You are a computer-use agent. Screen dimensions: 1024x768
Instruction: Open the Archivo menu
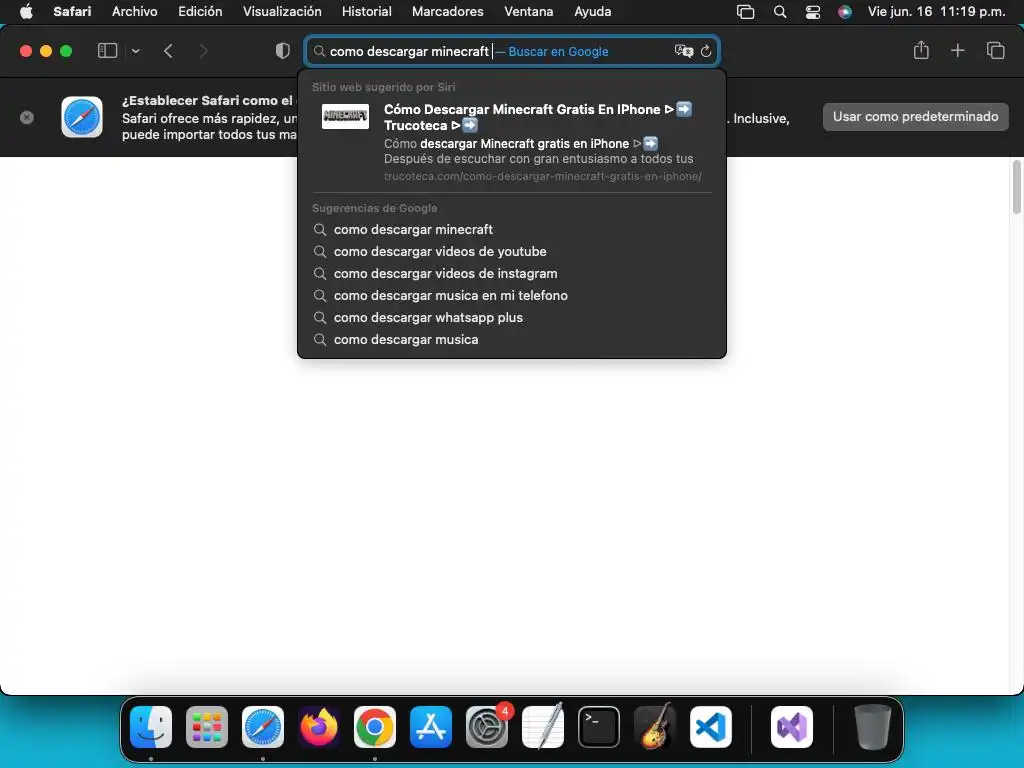point(135,12)
